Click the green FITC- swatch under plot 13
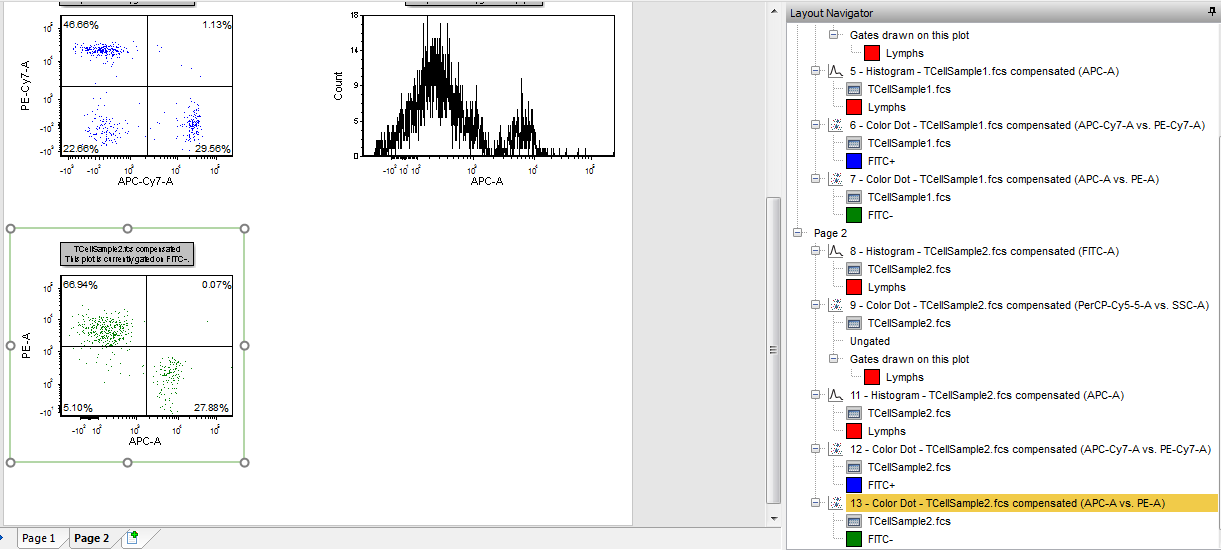 click(854, 539)
